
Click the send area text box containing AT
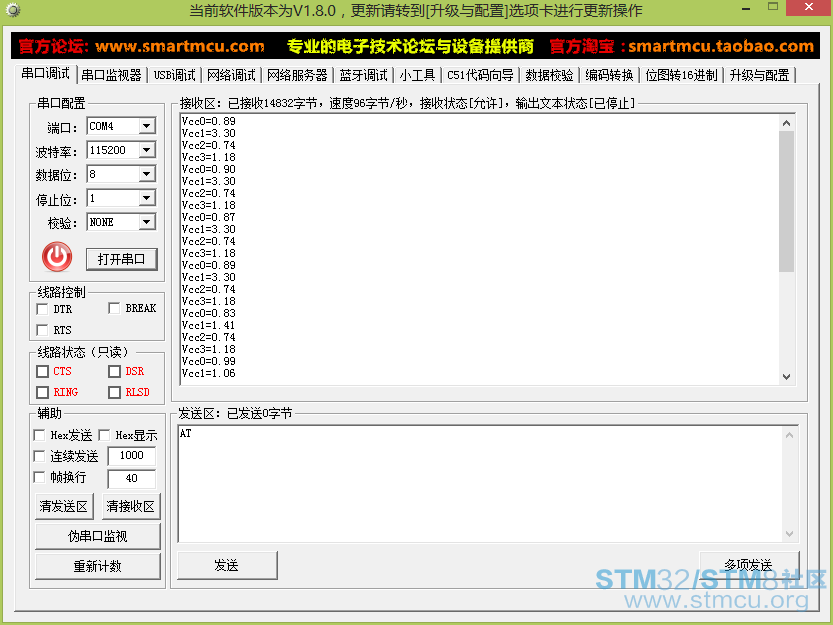click(x=480, y=484)
